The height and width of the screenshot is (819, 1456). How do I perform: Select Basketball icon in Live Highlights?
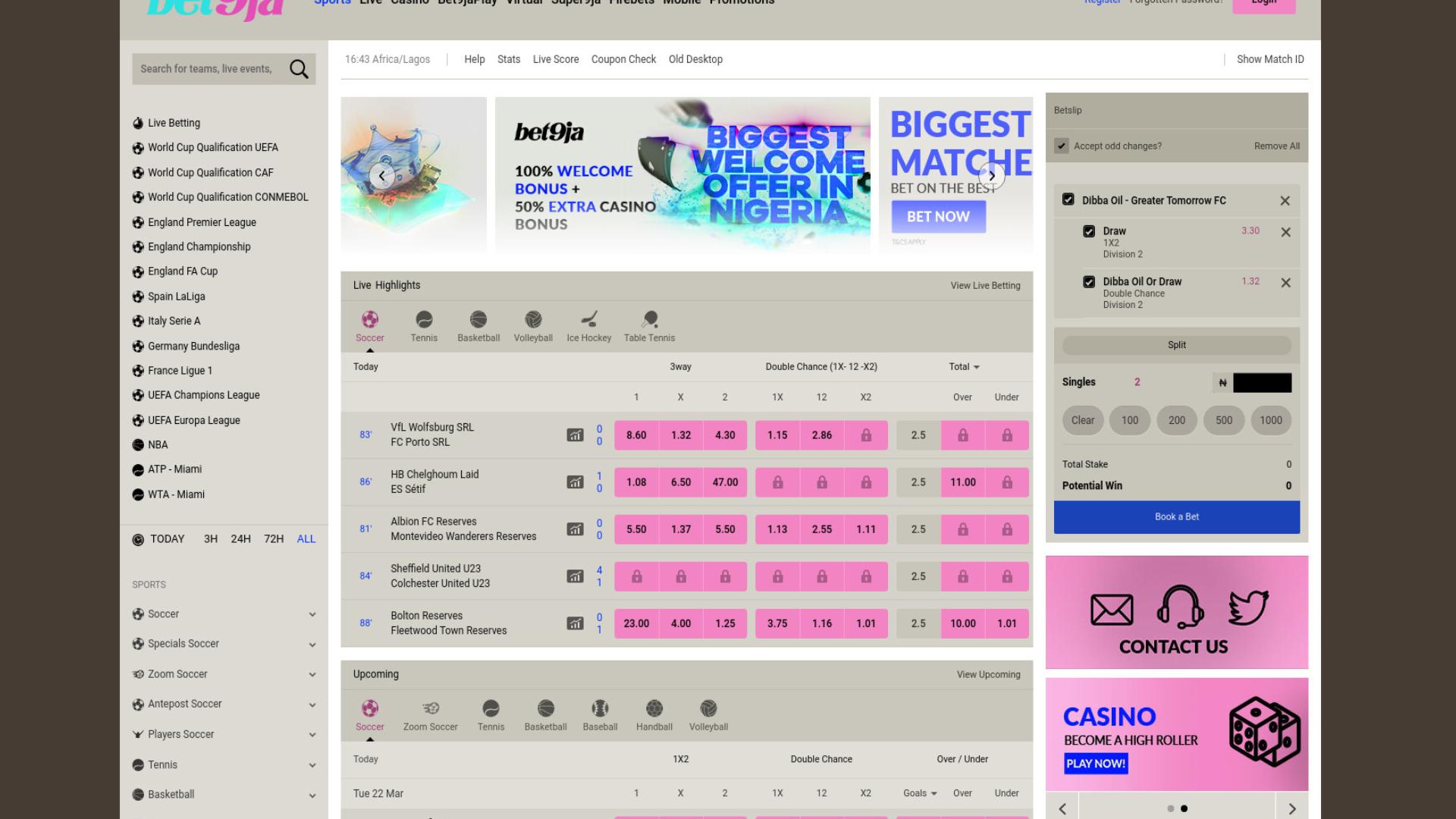coord(479,319)
